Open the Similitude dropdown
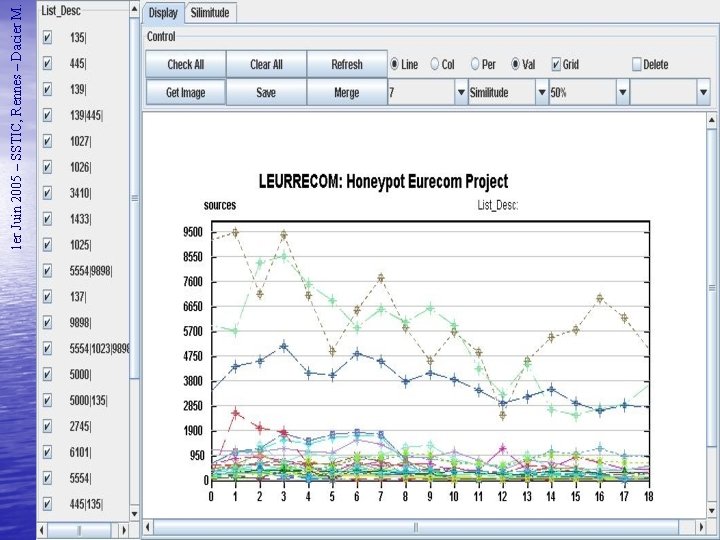The width and height of the screenshot is (720, 540). 542,93
